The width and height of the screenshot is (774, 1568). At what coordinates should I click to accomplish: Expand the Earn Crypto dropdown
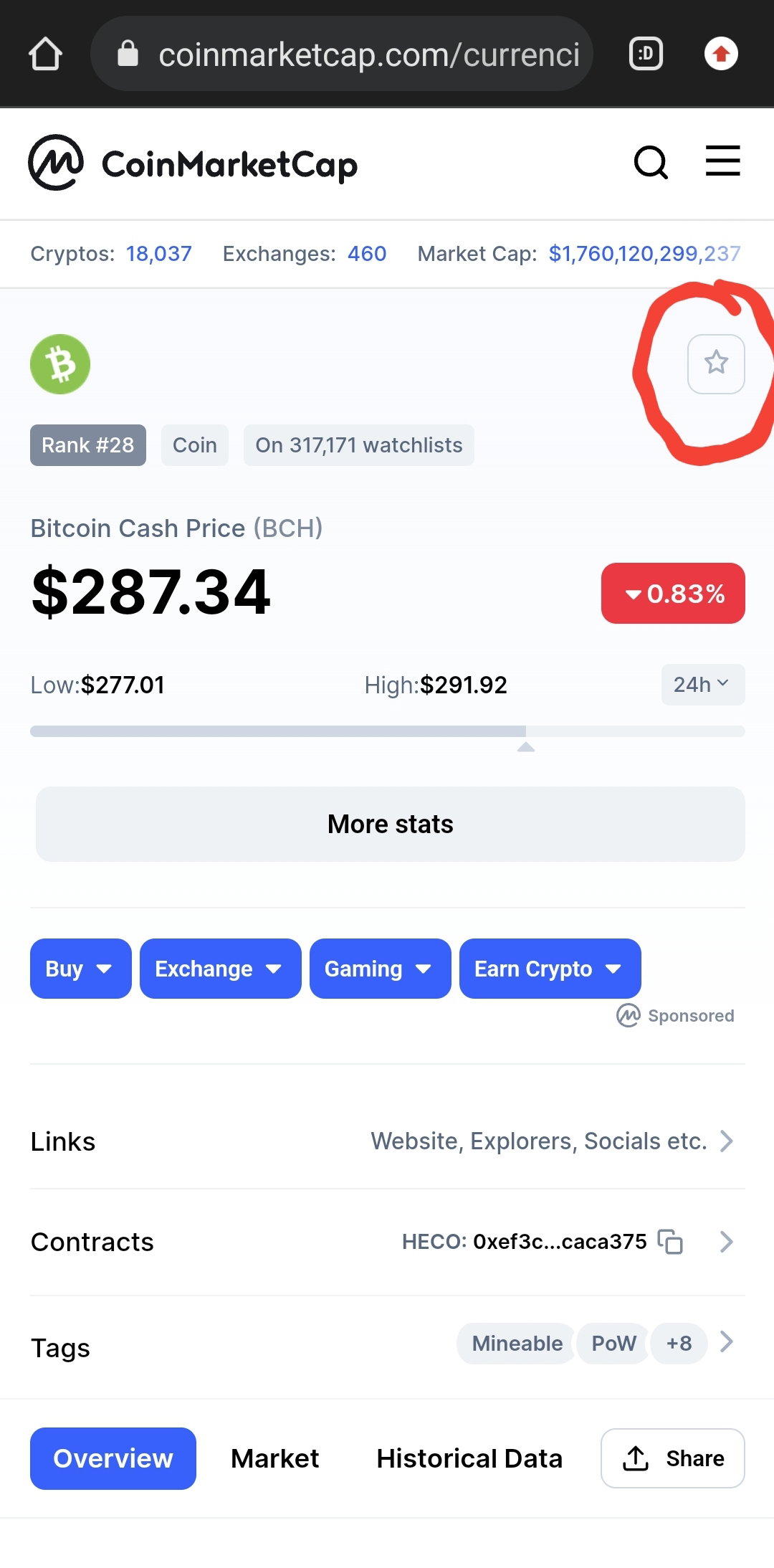tap(550, 969)
